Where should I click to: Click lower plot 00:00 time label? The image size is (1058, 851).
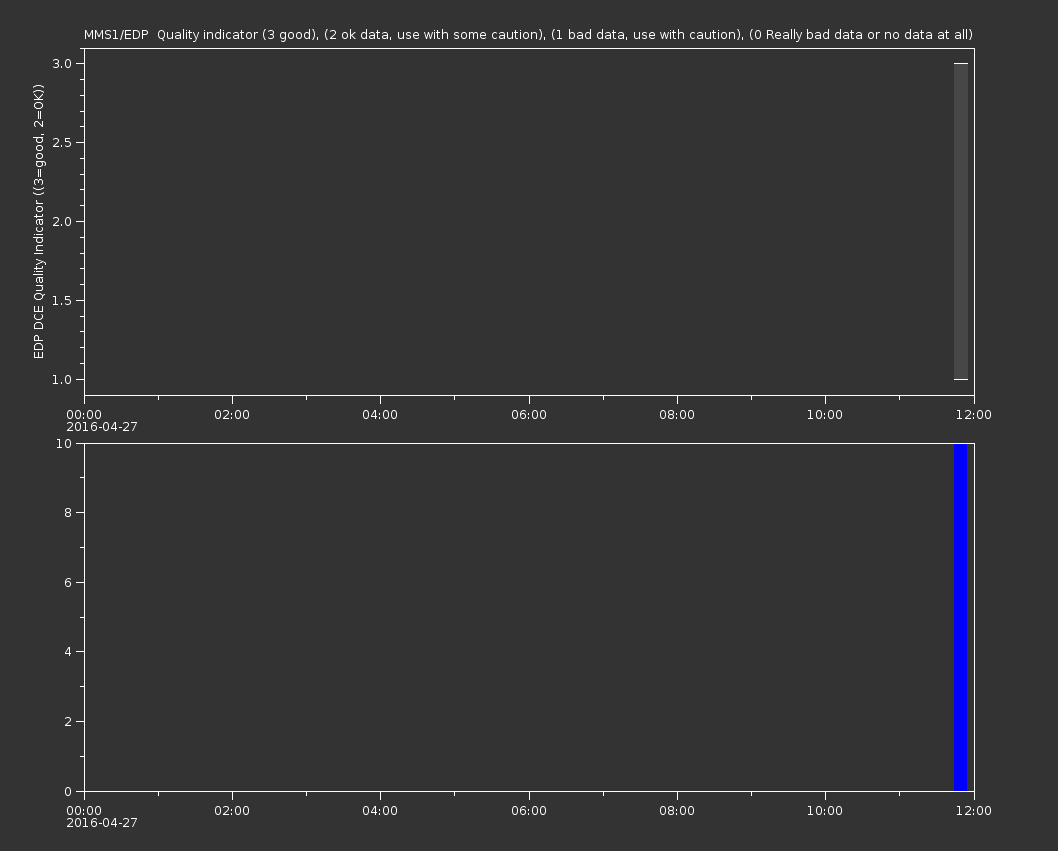pyautogui.click(x=84, y=811)
